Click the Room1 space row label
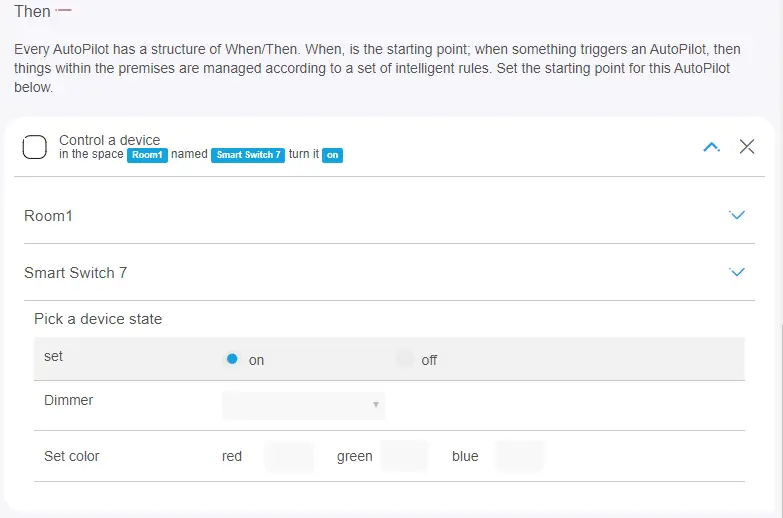Image resolution: width=783 pixels, height=518 pixels. 48,216
